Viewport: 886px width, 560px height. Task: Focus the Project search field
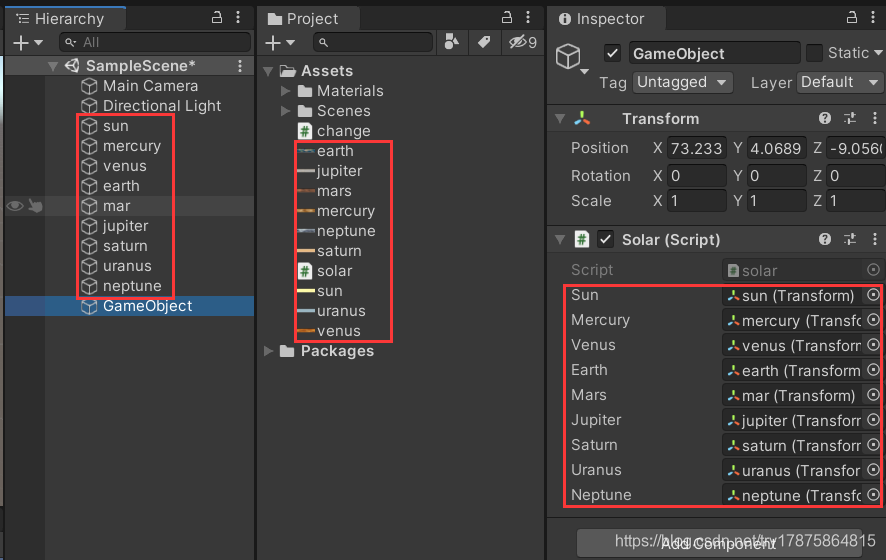click(x=373, y=42)
